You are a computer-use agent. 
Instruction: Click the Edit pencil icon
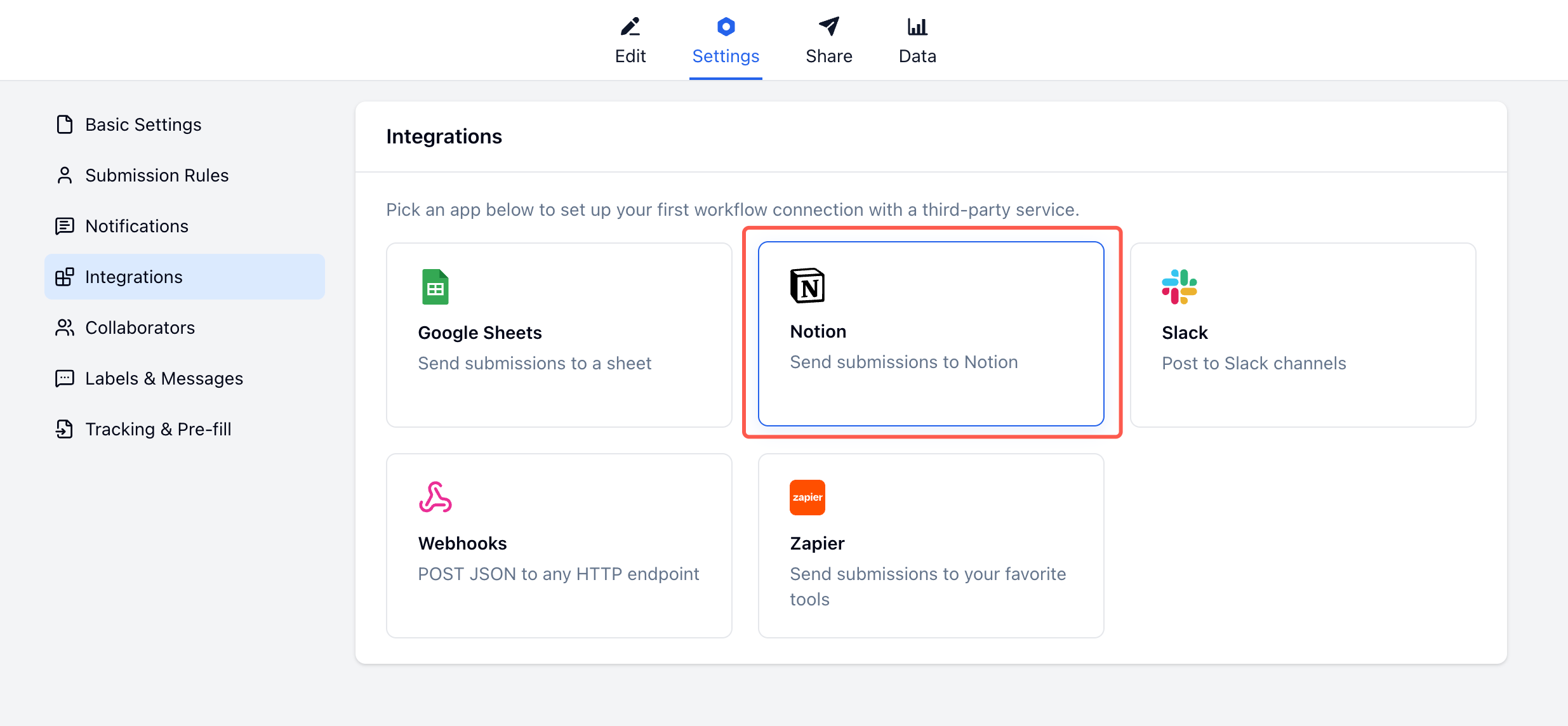coord(630,27)
